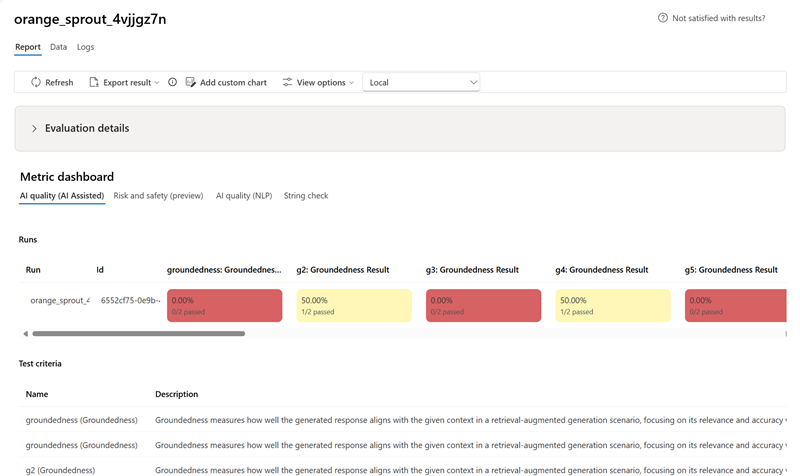Click the groundedness 0.00% red result cell

[225, 305]
